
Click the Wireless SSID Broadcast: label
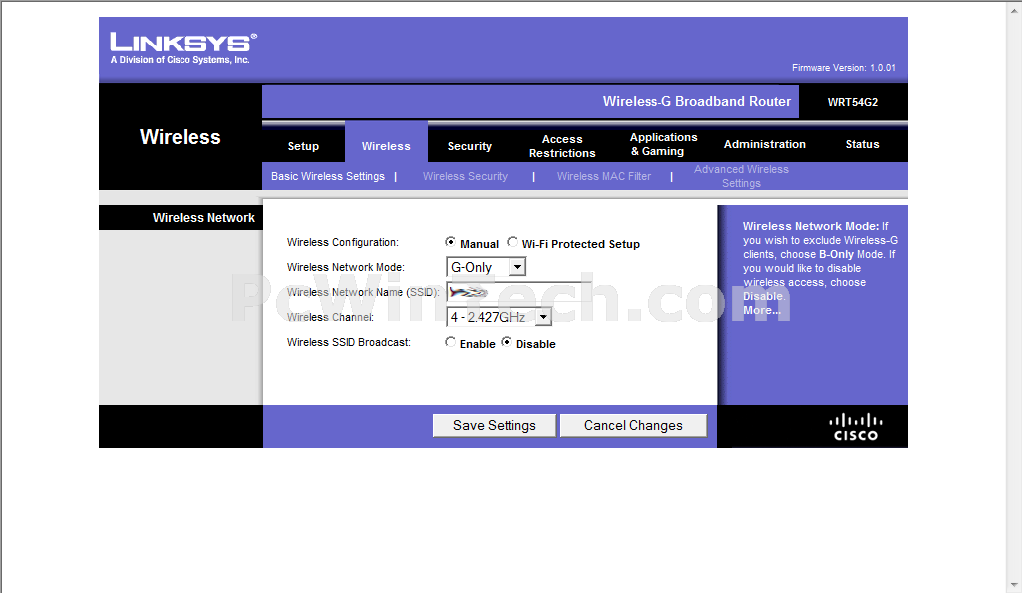point(349,342)
